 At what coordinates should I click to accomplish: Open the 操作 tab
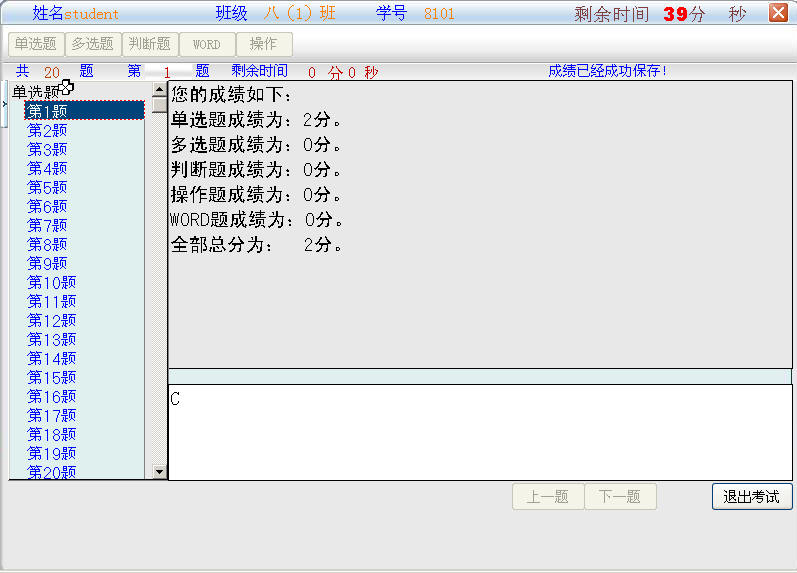click(264, 44)
